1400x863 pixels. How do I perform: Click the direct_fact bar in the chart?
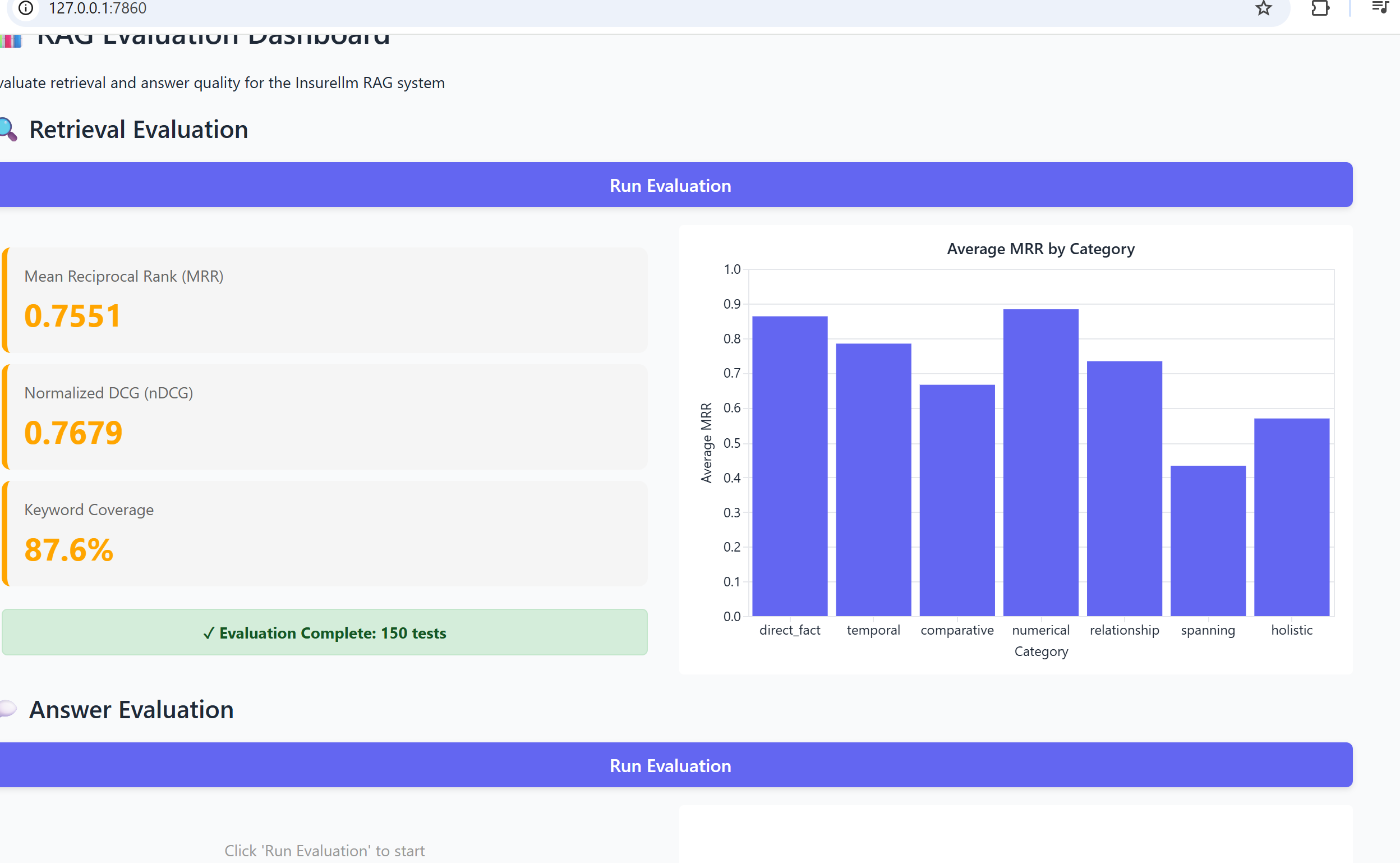[790, 466]
